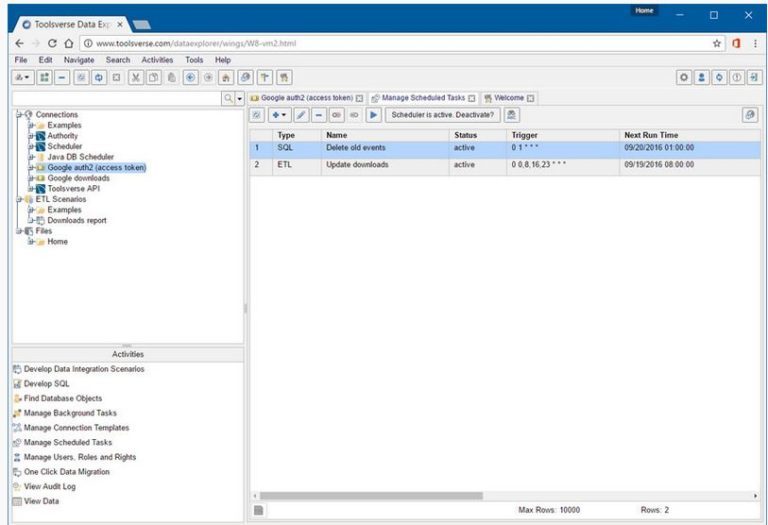The width and height of the screenshot is (768, 525).
Task: Remove the task using the task toolbar minus
Action: click(x=318, y=115)
